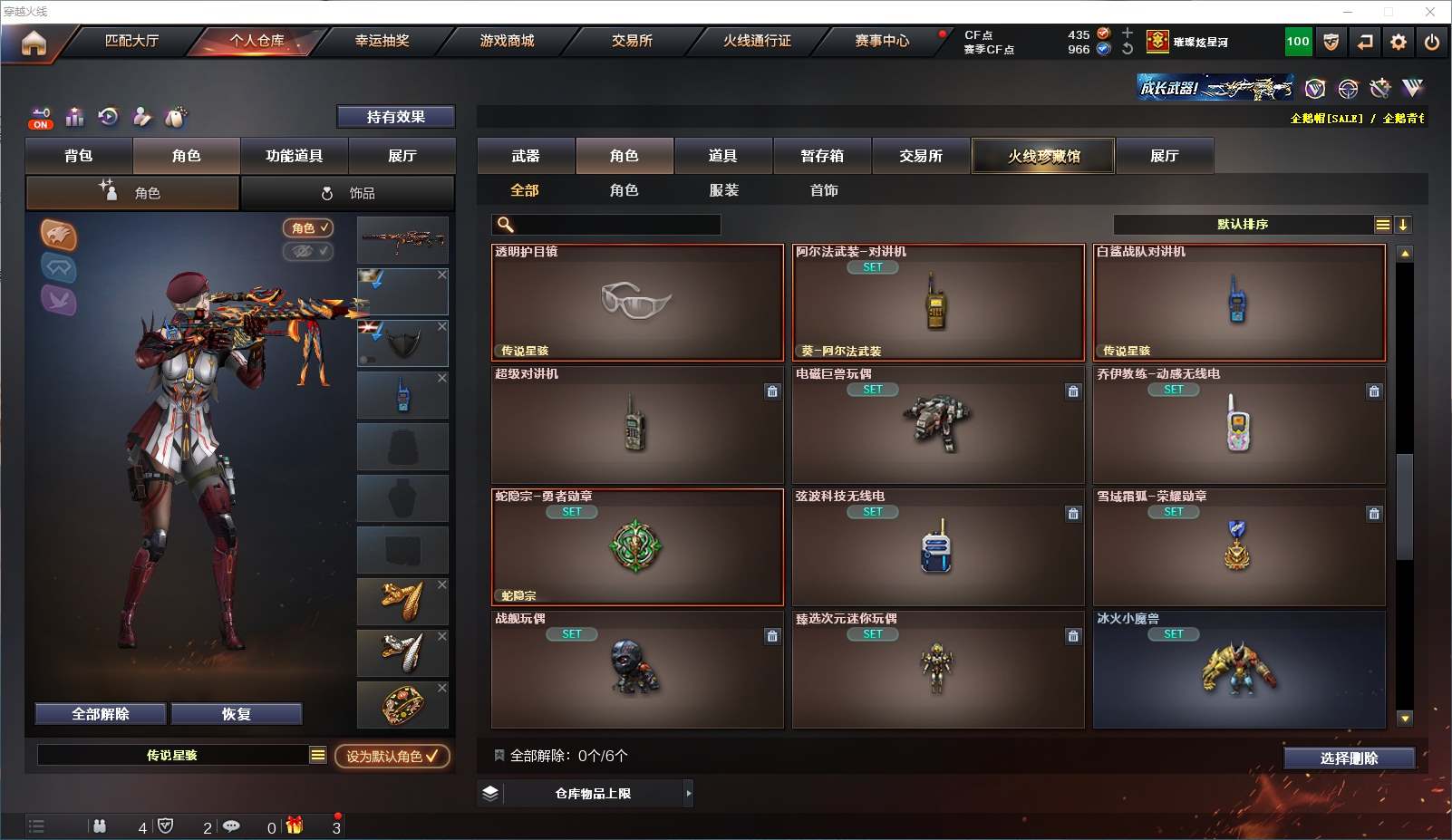Click the item list scrollbar thumb
This screenshot has height=840, width=1452.
coord(1405,506)
